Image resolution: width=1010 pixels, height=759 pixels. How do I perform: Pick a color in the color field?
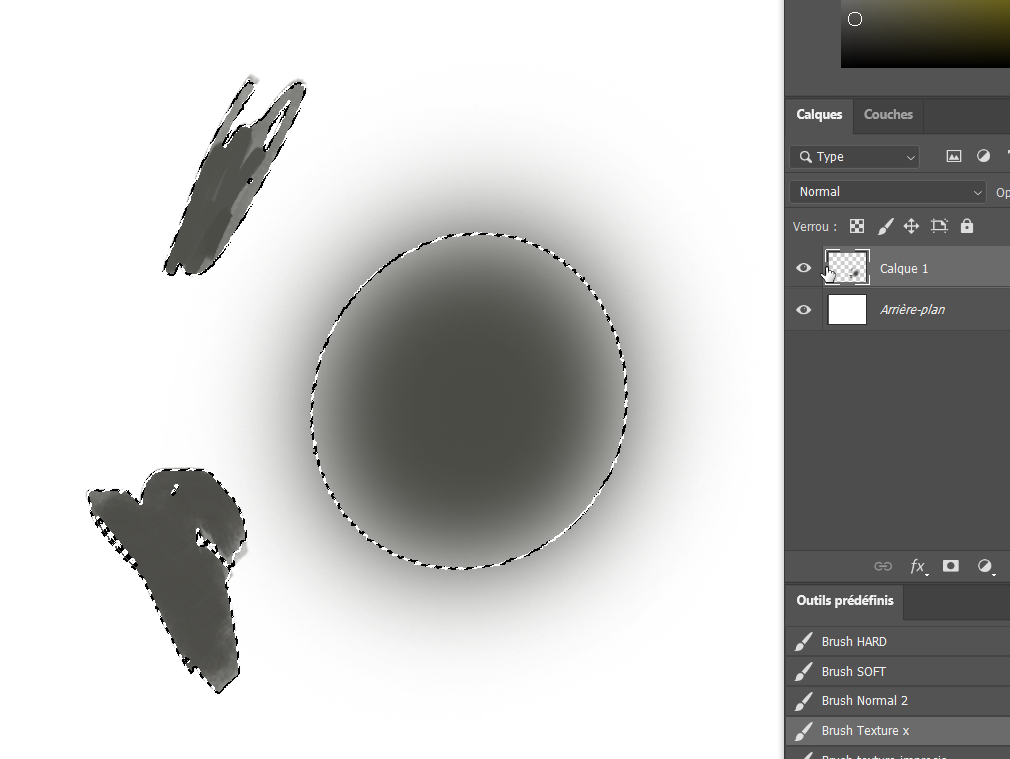925,35
